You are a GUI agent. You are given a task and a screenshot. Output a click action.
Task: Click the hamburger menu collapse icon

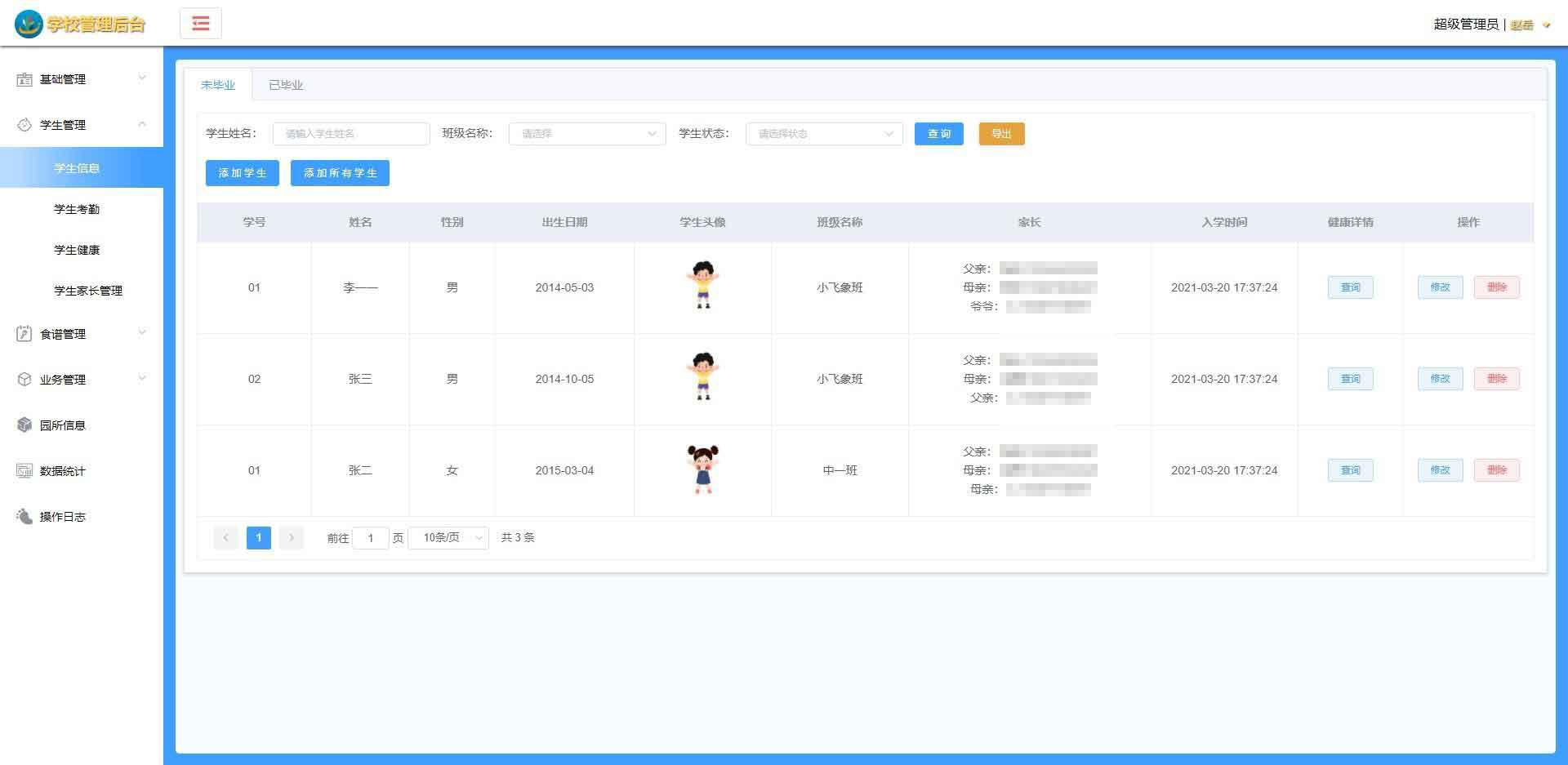[x=201, y=24]
